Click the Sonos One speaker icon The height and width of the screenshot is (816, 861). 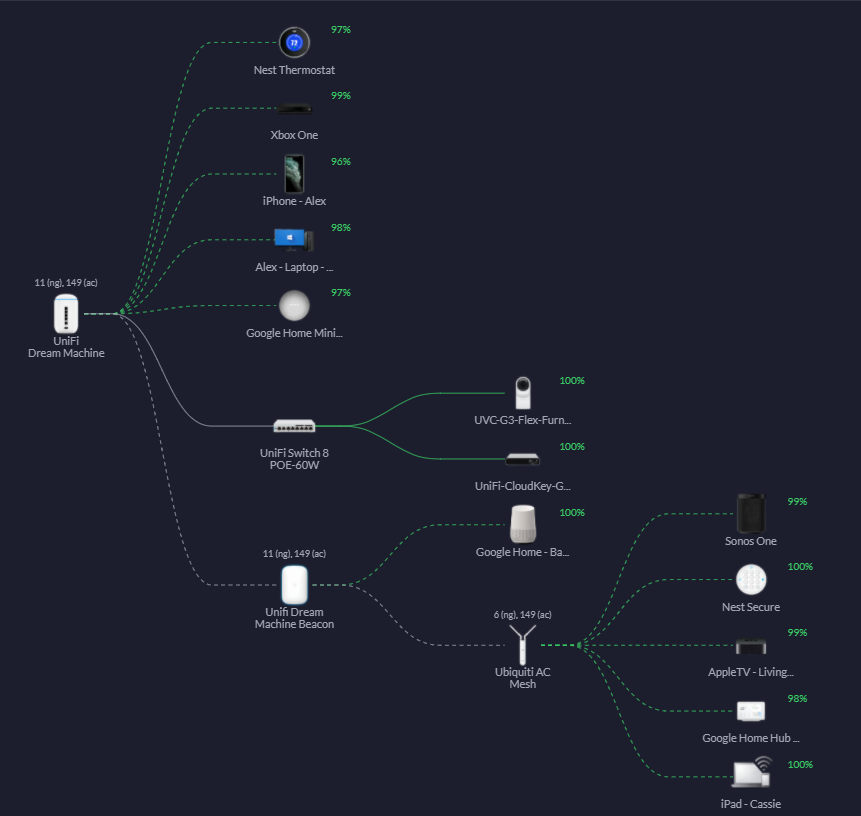pyautogui.click(x=751, y=513)
